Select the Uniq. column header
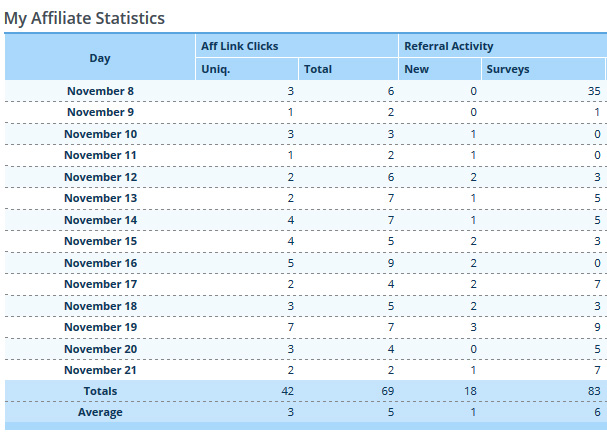The height and width of the screenshot is (439, 607). point(216,70)
